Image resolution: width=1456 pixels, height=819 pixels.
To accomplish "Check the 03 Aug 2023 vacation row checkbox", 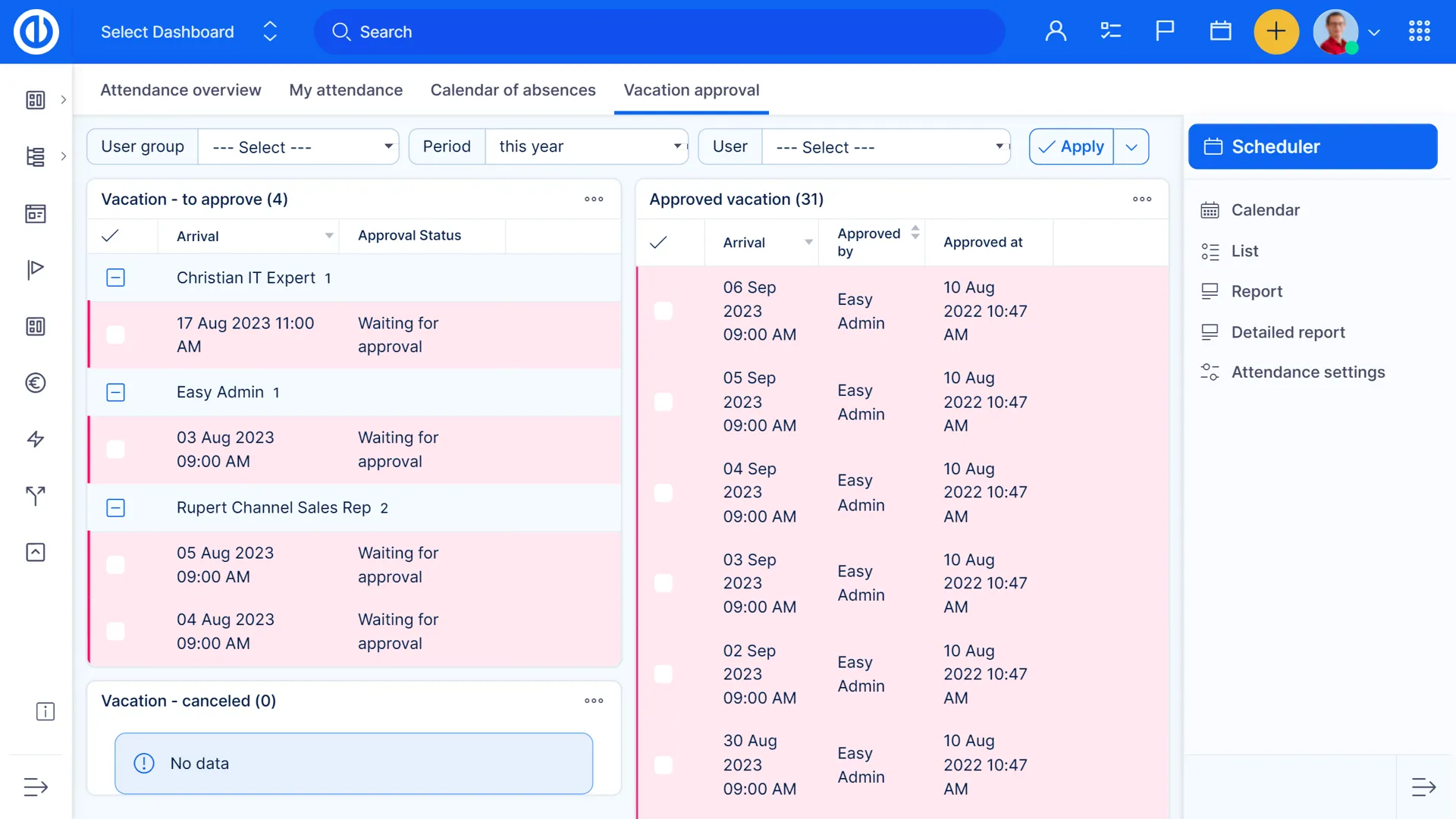I will (115, 450).
